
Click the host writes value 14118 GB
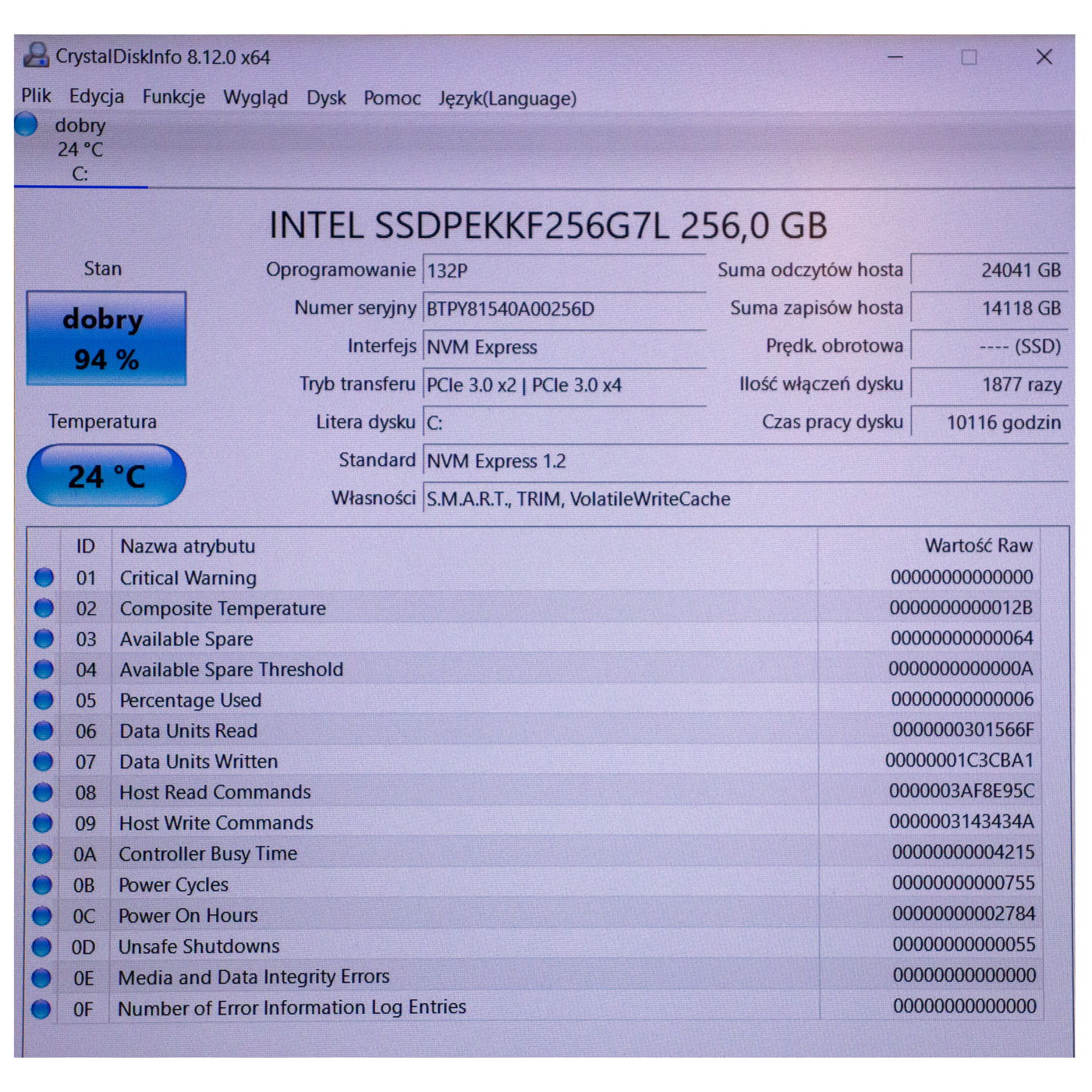click(x=989, y=308)
